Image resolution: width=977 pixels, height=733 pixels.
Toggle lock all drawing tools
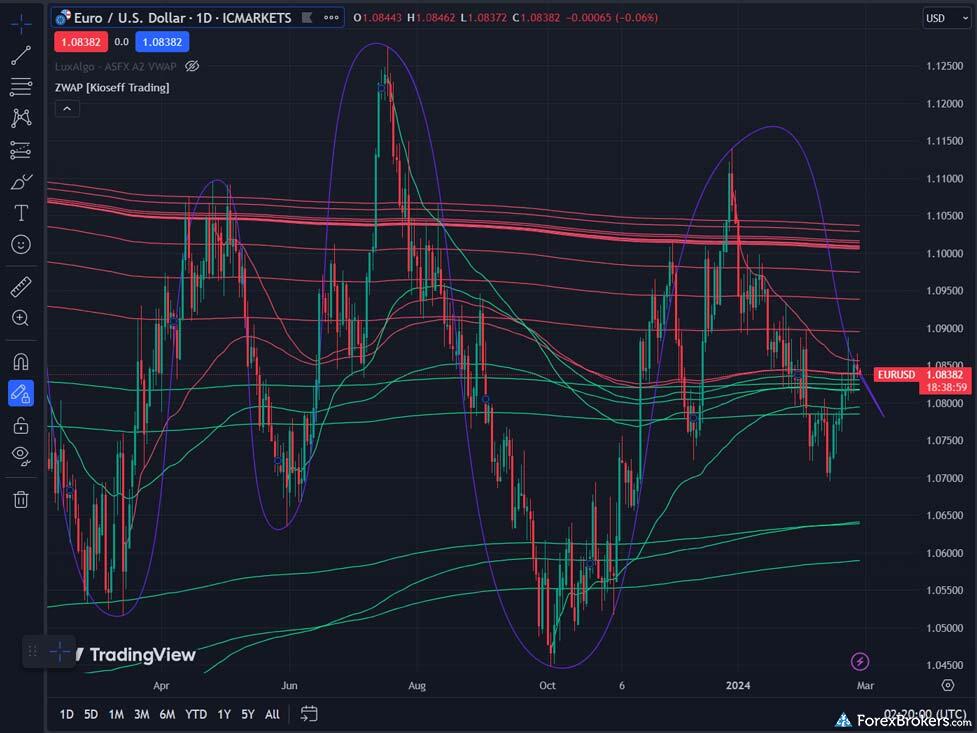[x=20, y=425]
